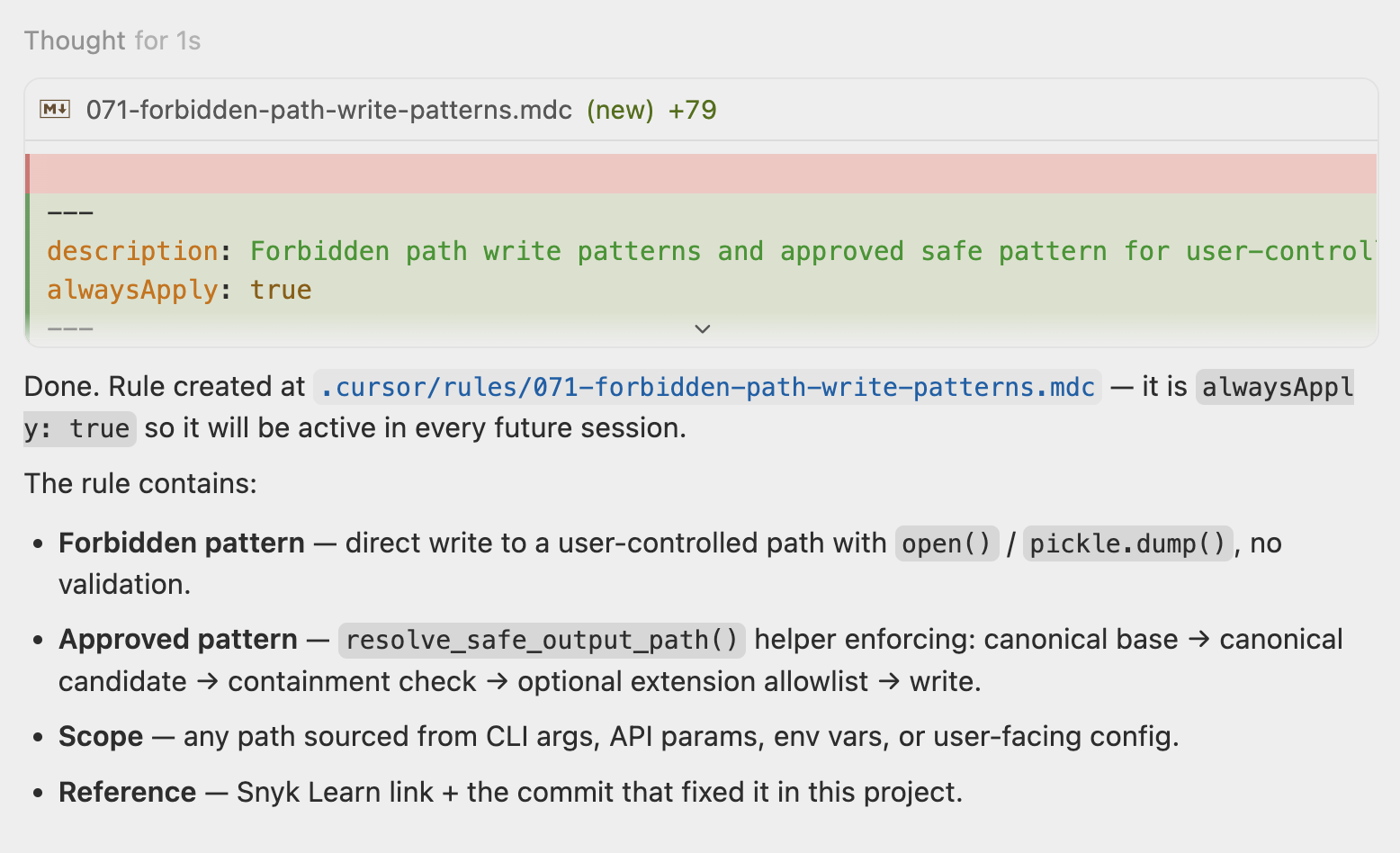
Task: Click the markdown file type icon
Action: [54, 110]
